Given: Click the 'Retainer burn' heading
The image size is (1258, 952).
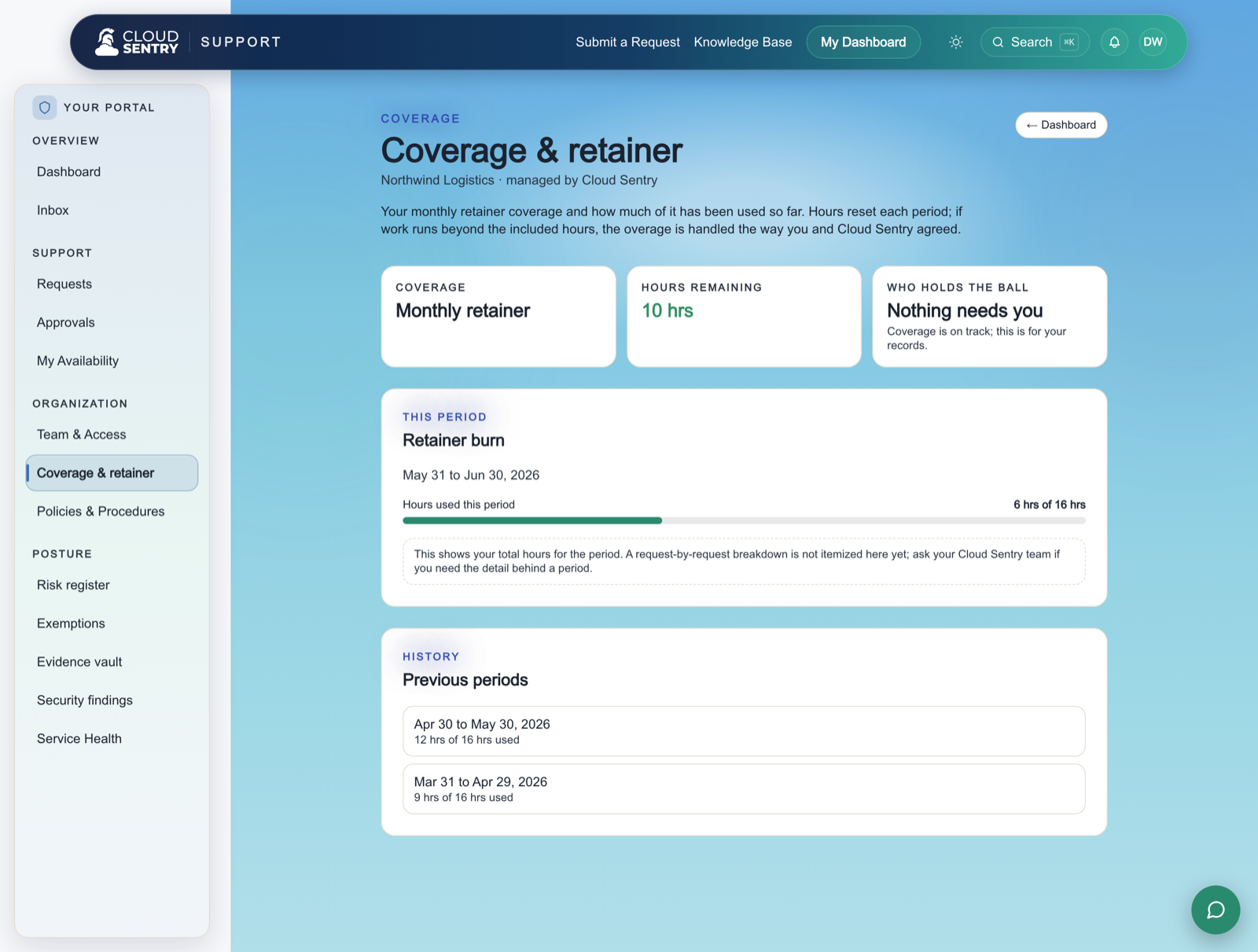Looking at the screenshot, I should [x=454, y=441].
